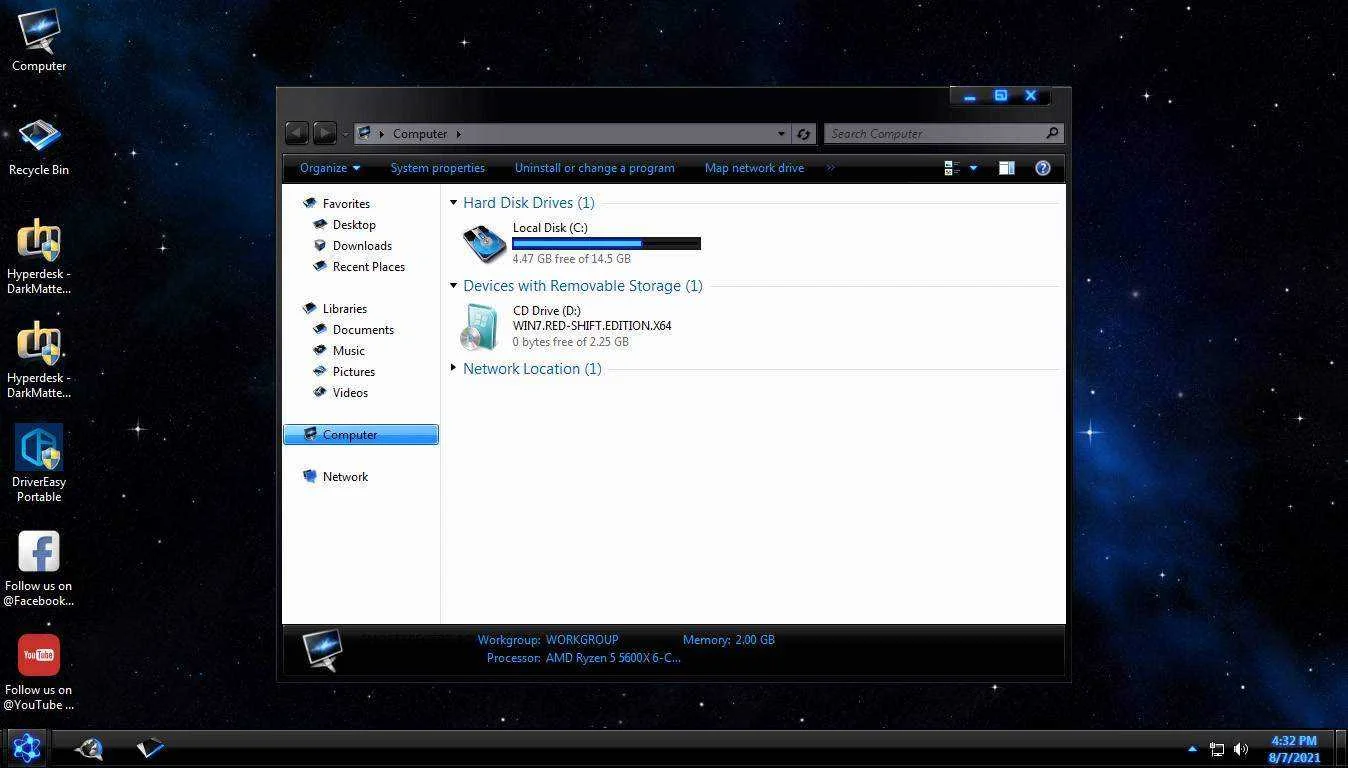Select the Local Disk (C:) drive icon
This screenshot has height=768, width=1348.
pos(484,243)
